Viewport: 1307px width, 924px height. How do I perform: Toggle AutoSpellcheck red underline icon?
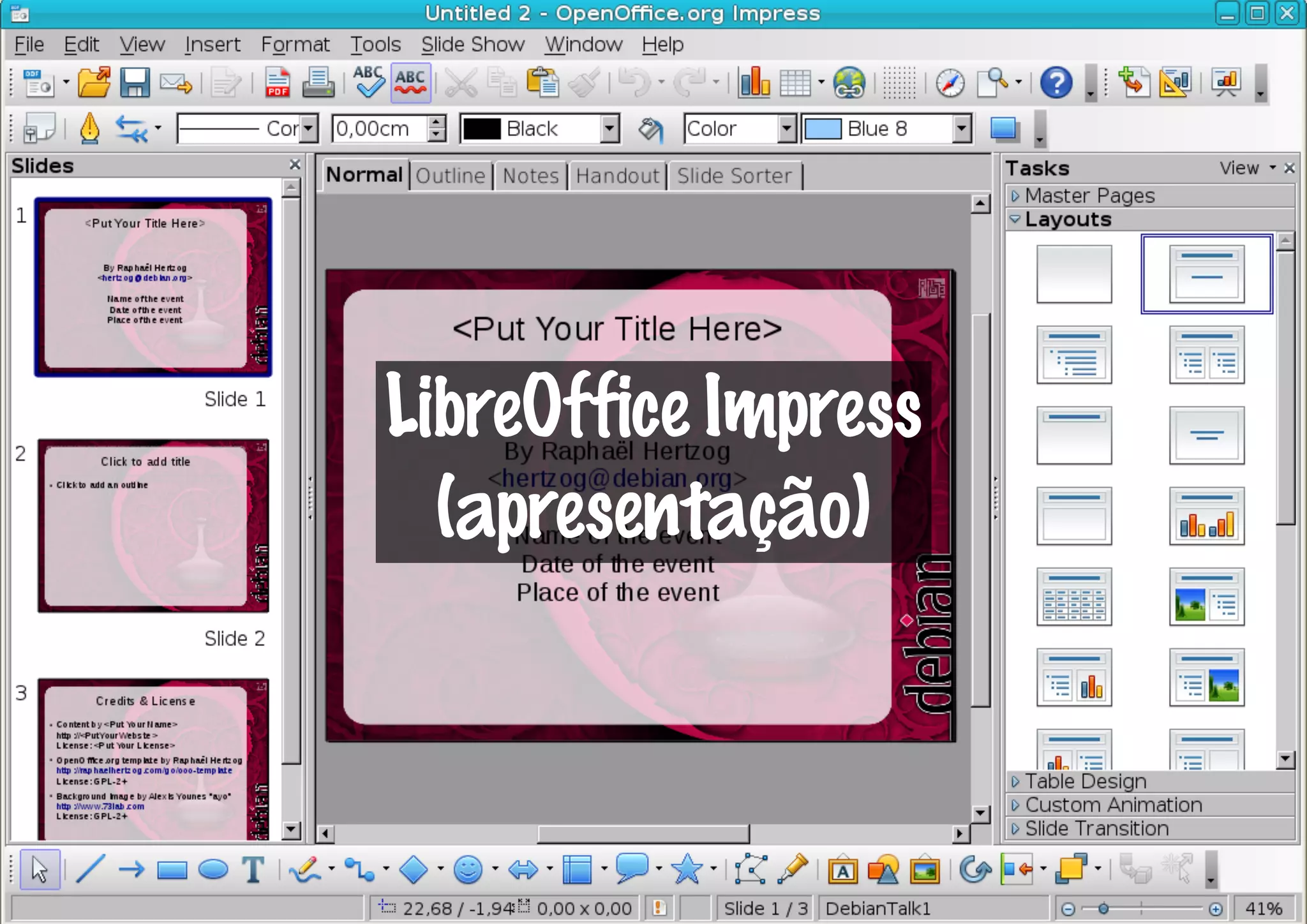point(410,83)
